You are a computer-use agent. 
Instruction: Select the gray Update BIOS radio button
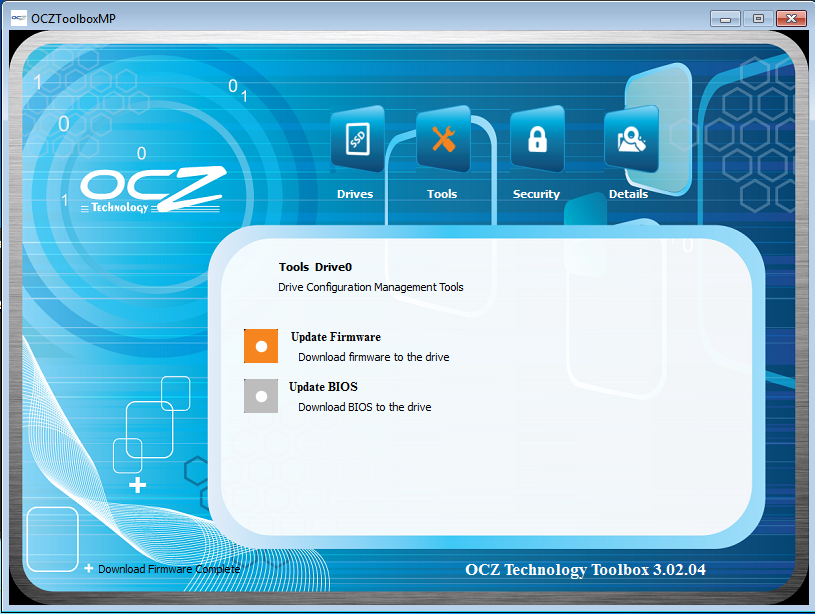point(261,396)
